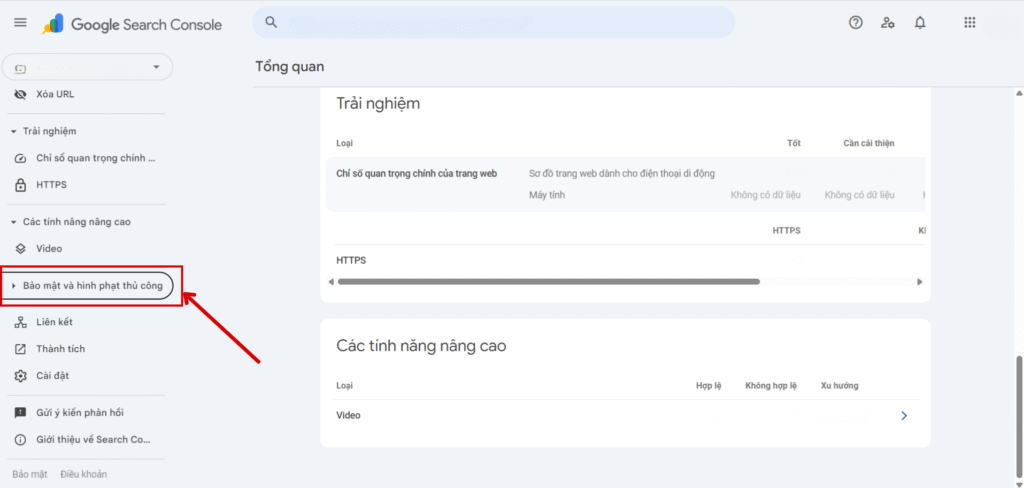Open Gửi ý kiến phản hồi

pos(80,413)
